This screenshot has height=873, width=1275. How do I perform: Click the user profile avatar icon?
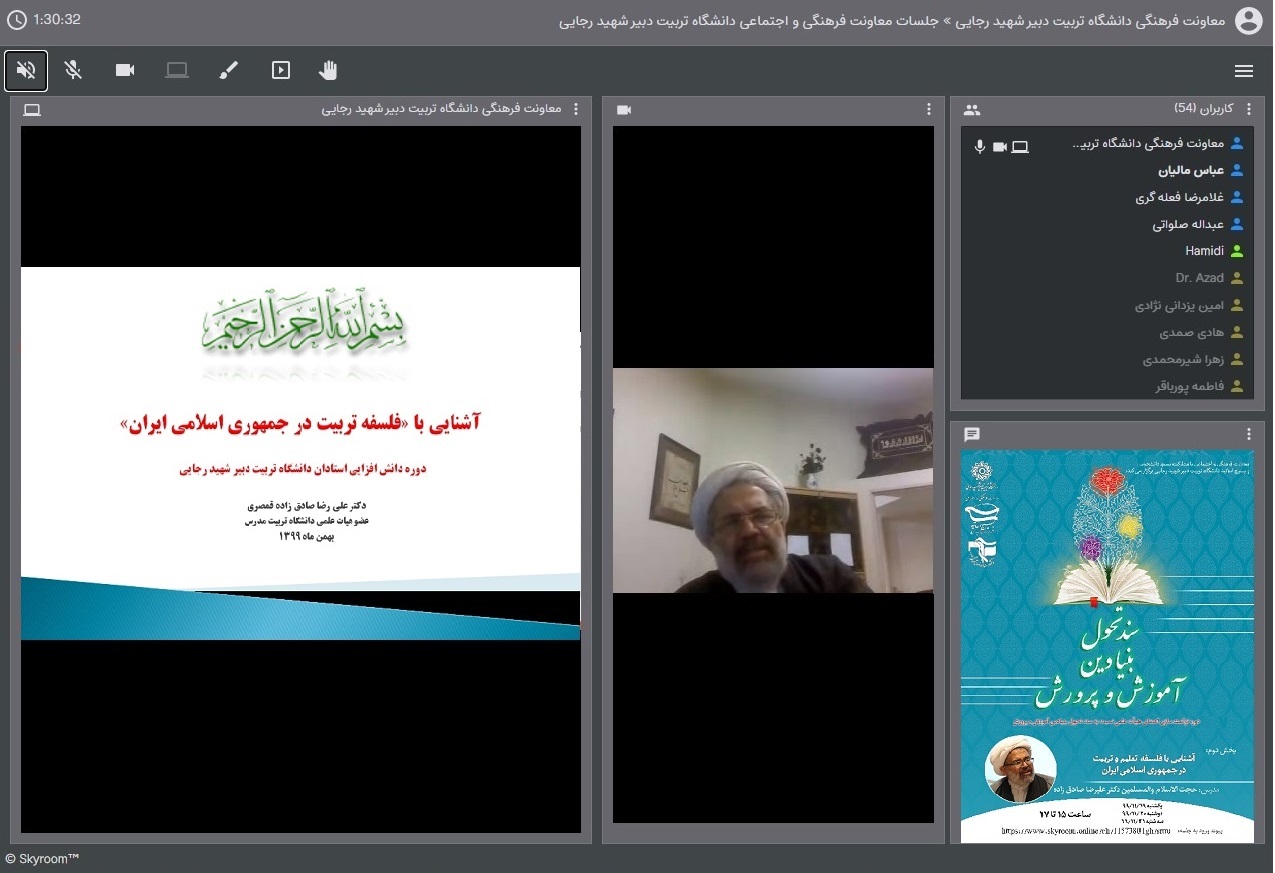[x=1249, y=20]
